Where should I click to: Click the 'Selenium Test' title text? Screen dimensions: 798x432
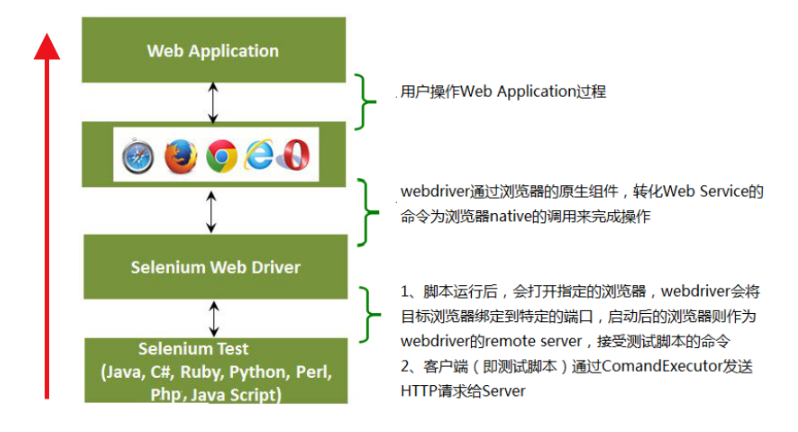coord(193,349)
